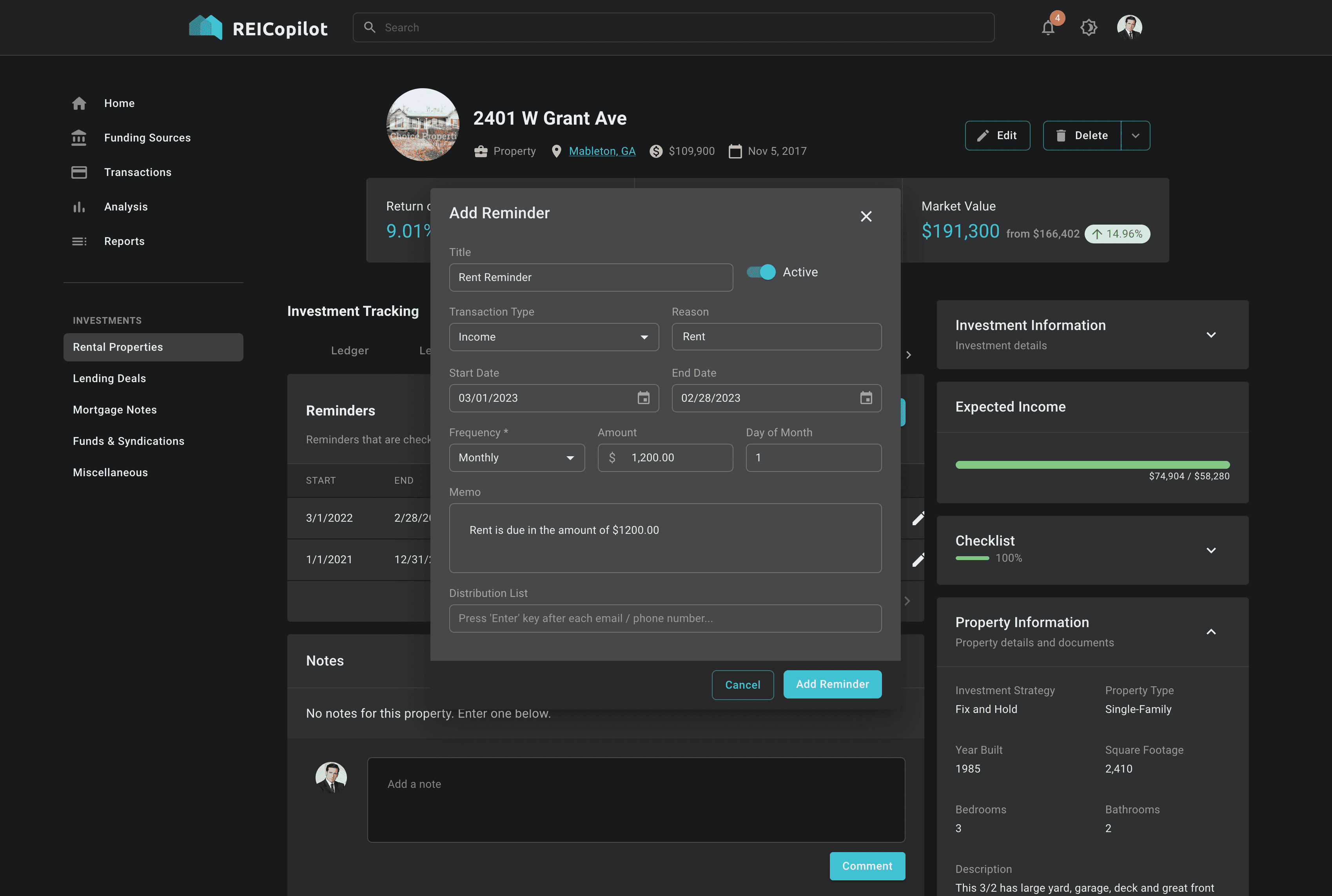This screenshot has width=1332, height=896.
Task: Switch to the Ledger tab
Action: (x=350, y=351)
